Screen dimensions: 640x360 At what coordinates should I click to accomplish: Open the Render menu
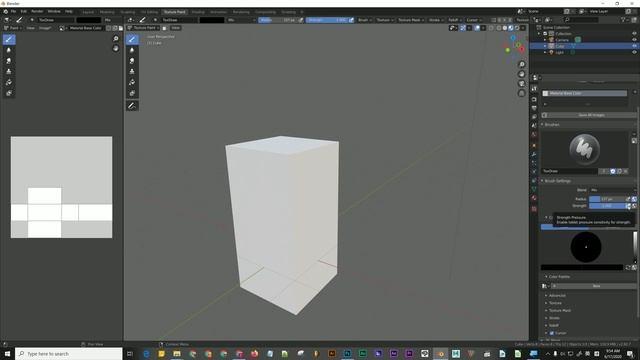pos(37,11)
